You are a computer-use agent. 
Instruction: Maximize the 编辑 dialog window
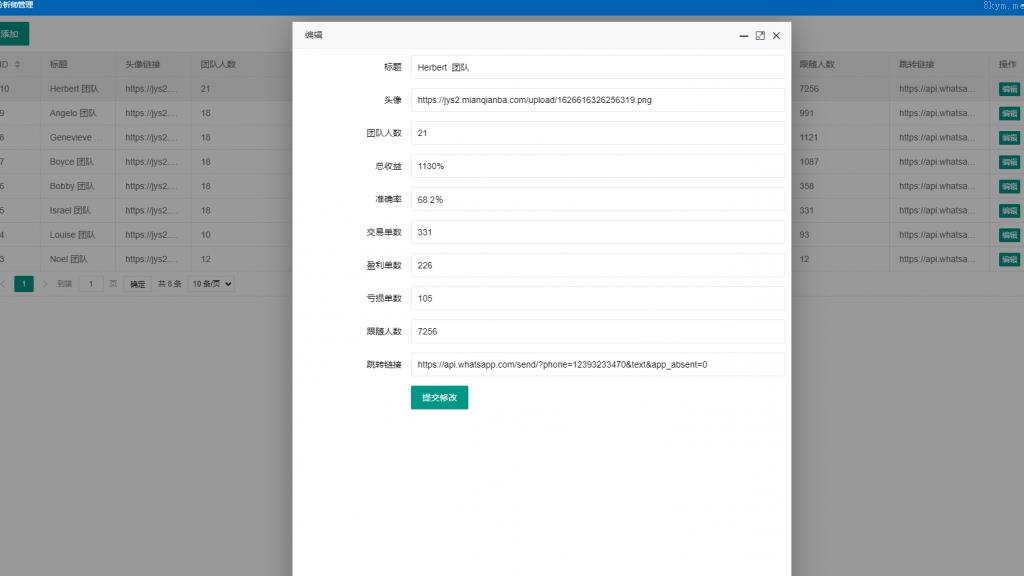(760, 35)
